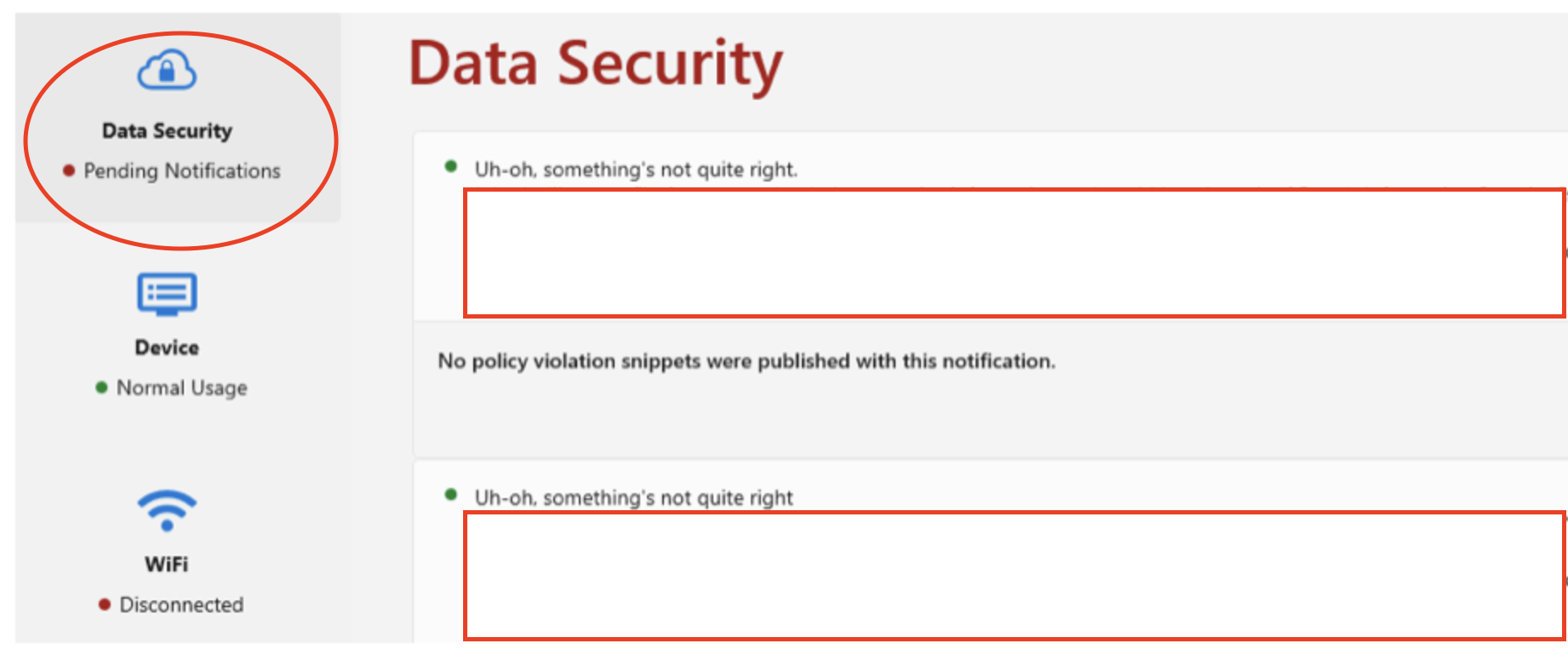The width and height of the screenshot is (1568, 649).
Task: Click the green bullet of the second notification
Action: [x=451, y=495]
